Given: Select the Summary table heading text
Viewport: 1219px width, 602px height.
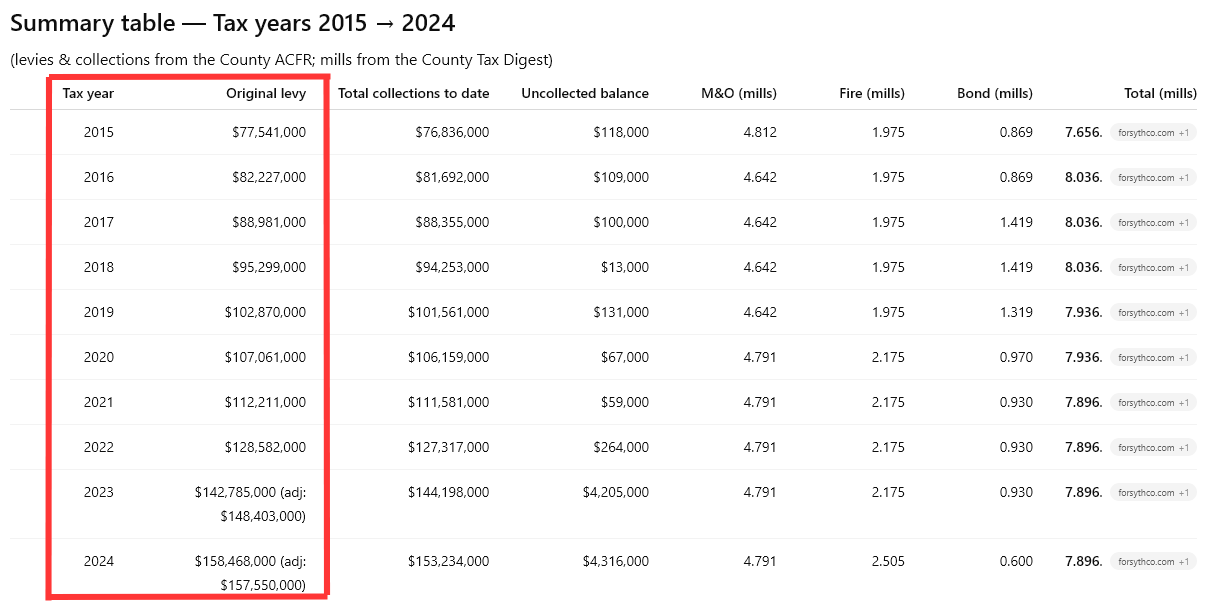Looking at the screenshot, I should (233, 23).
